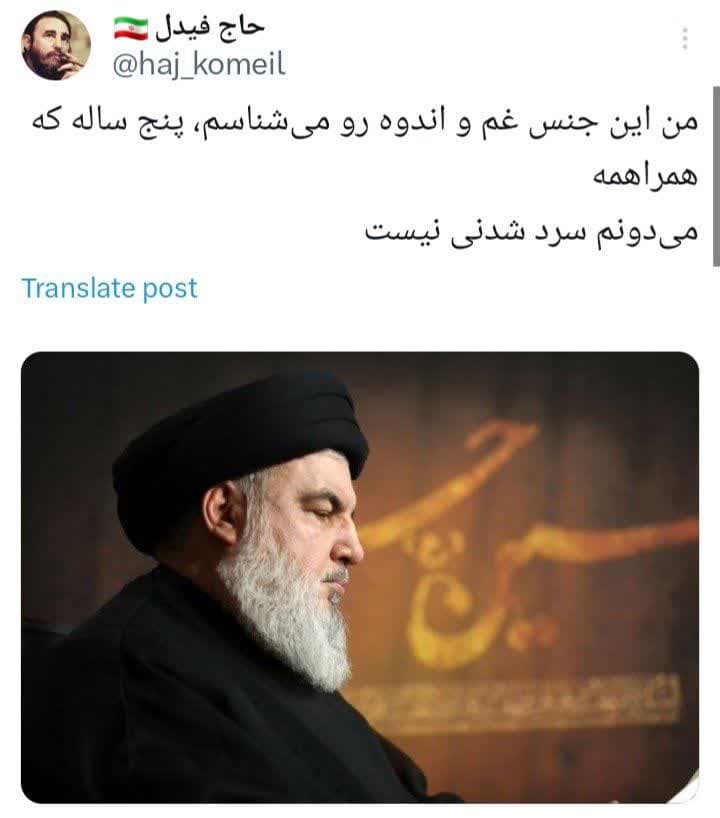720x818 pixels.
Task: Click the word همراهمه in the post
Action: [645, 176]
